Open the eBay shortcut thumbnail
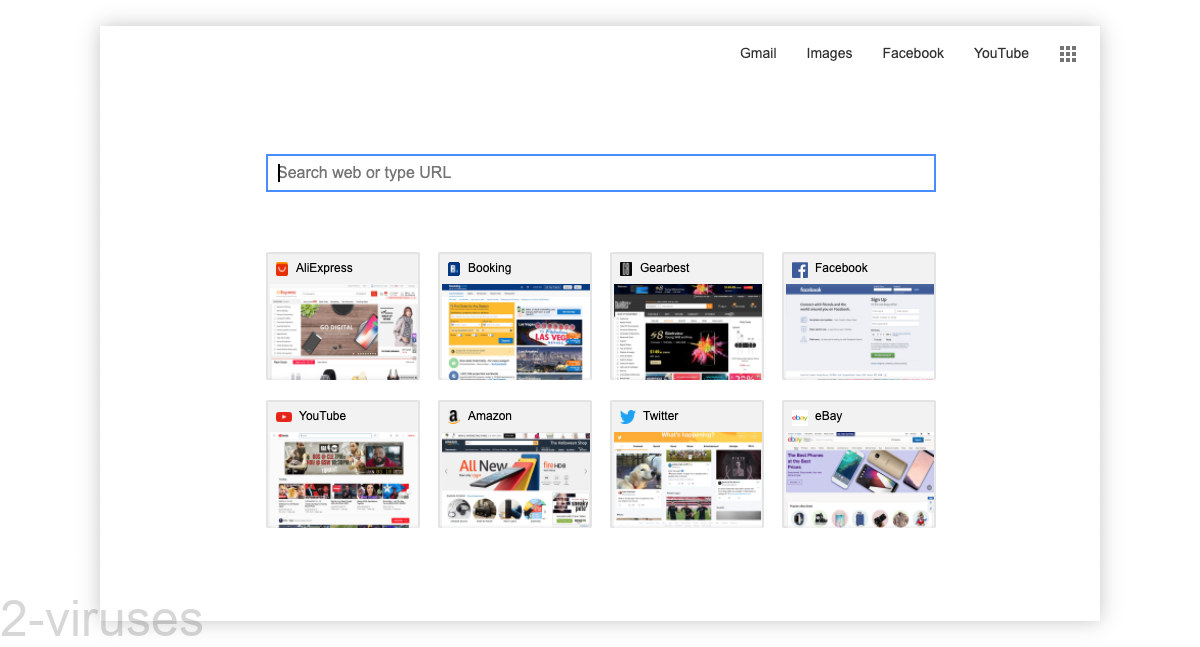This screenshot has height=647, width=1200. tap(858, 478)
